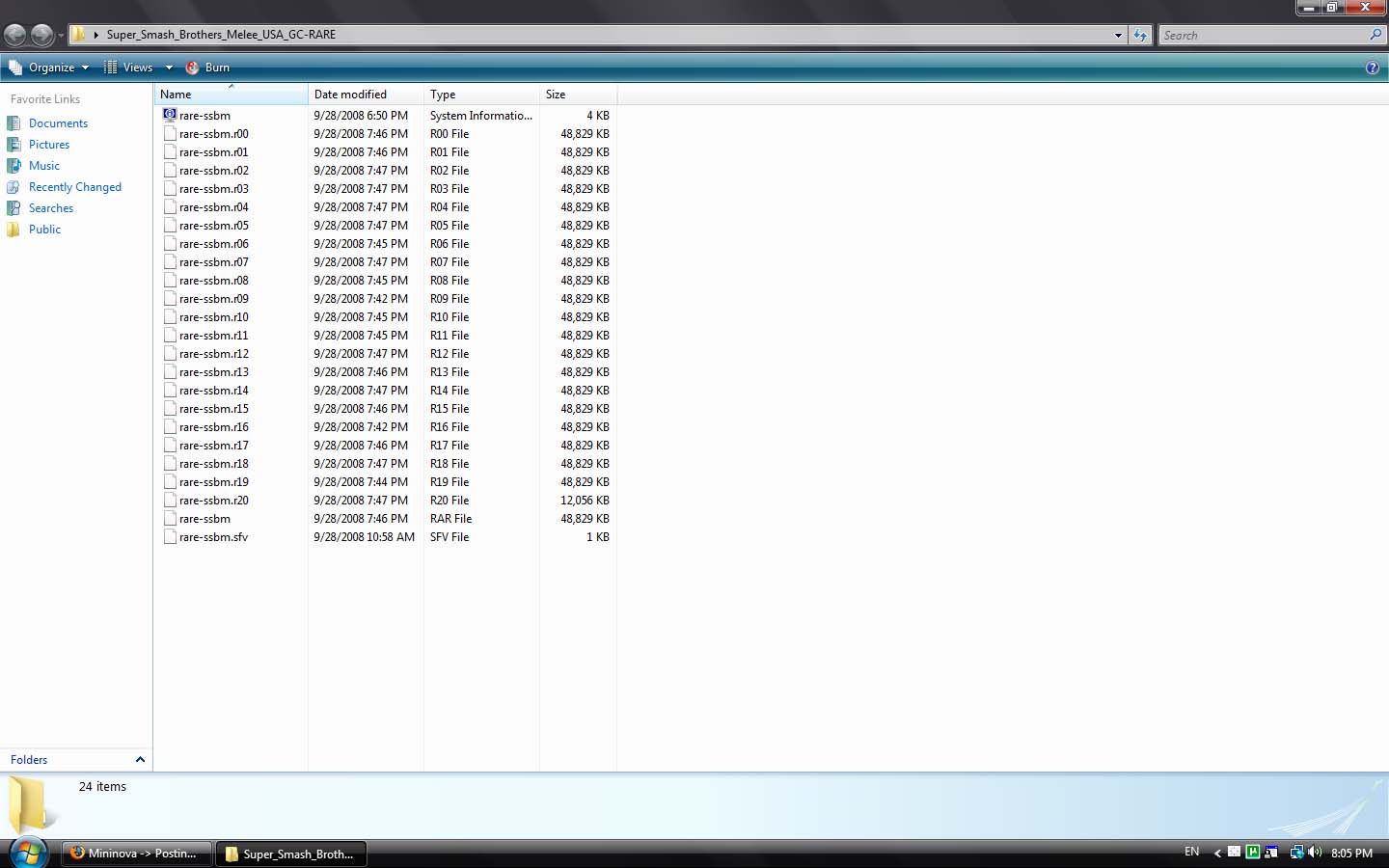Image resolution: width=1389 pixels, height=868 pixels.
Task: Select the rare-ssbm.r14 file icon
Action: coord(170,391)
